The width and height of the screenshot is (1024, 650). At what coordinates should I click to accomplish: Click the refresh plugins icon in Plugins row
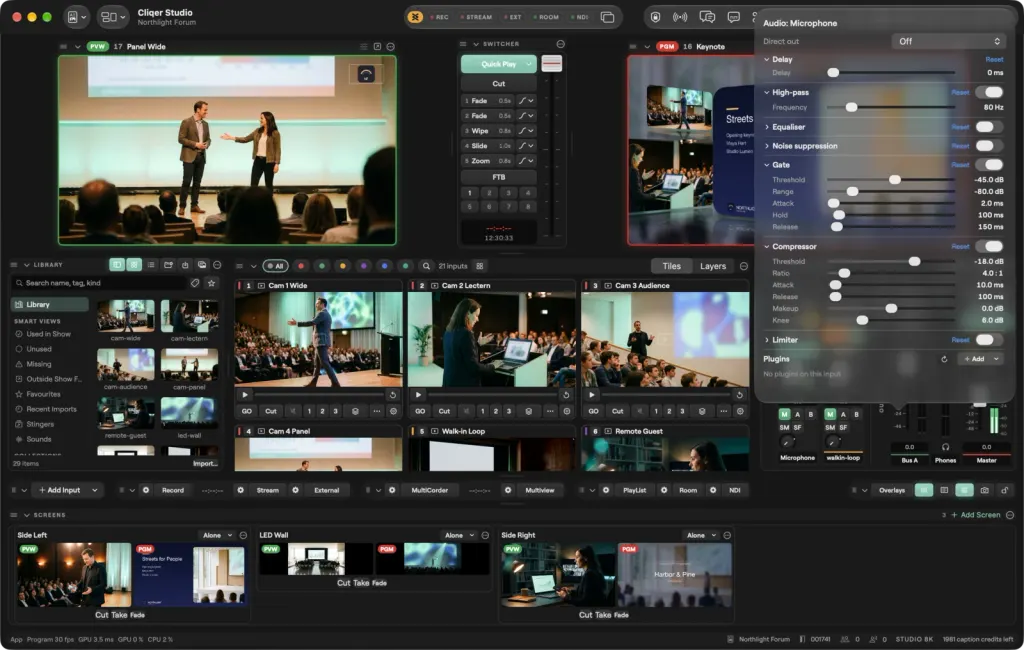[x=944, y=359]
